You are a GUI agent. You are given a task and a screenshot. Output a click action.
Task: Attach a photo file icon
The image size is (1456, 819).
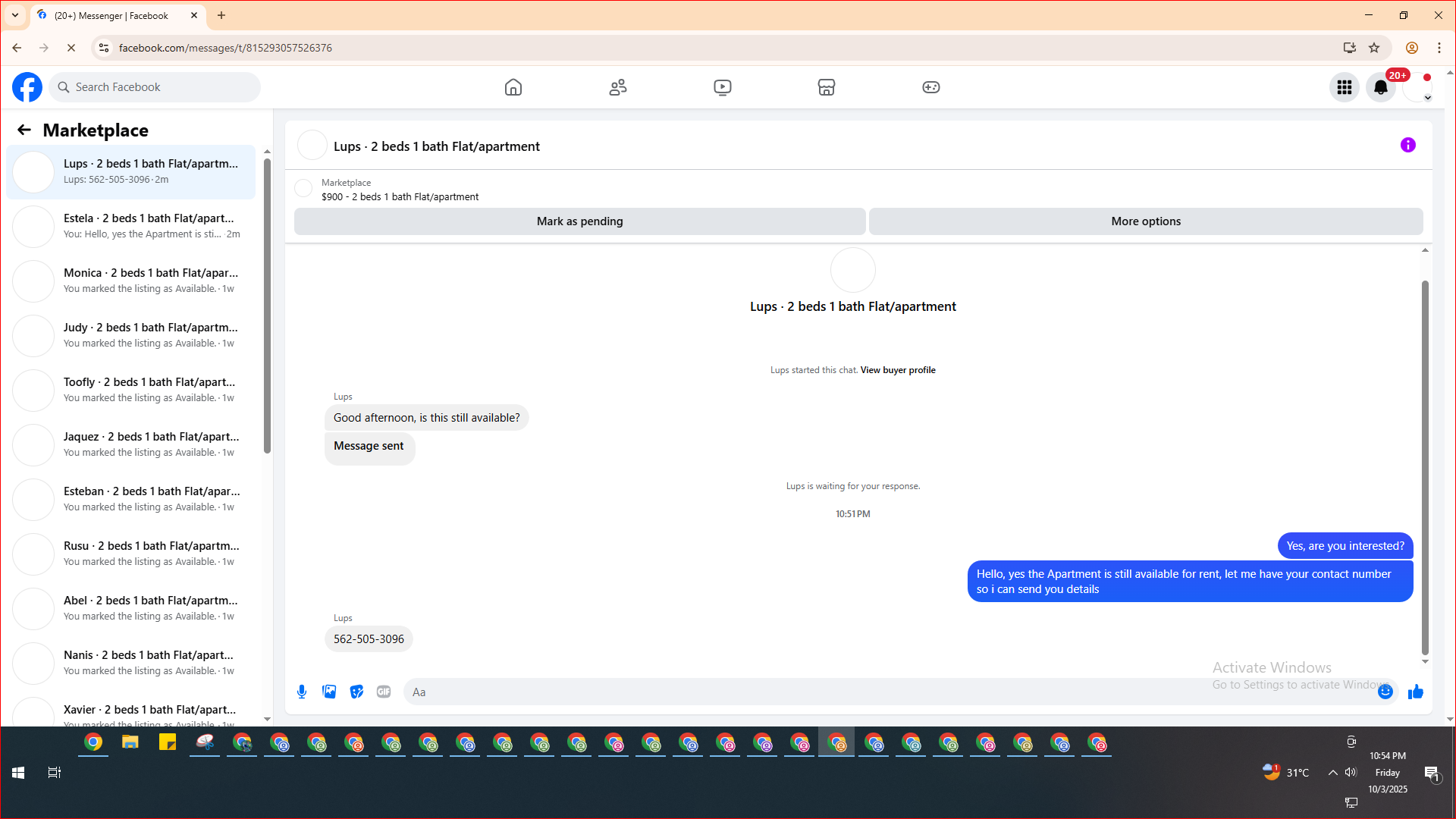coord(329,692)
